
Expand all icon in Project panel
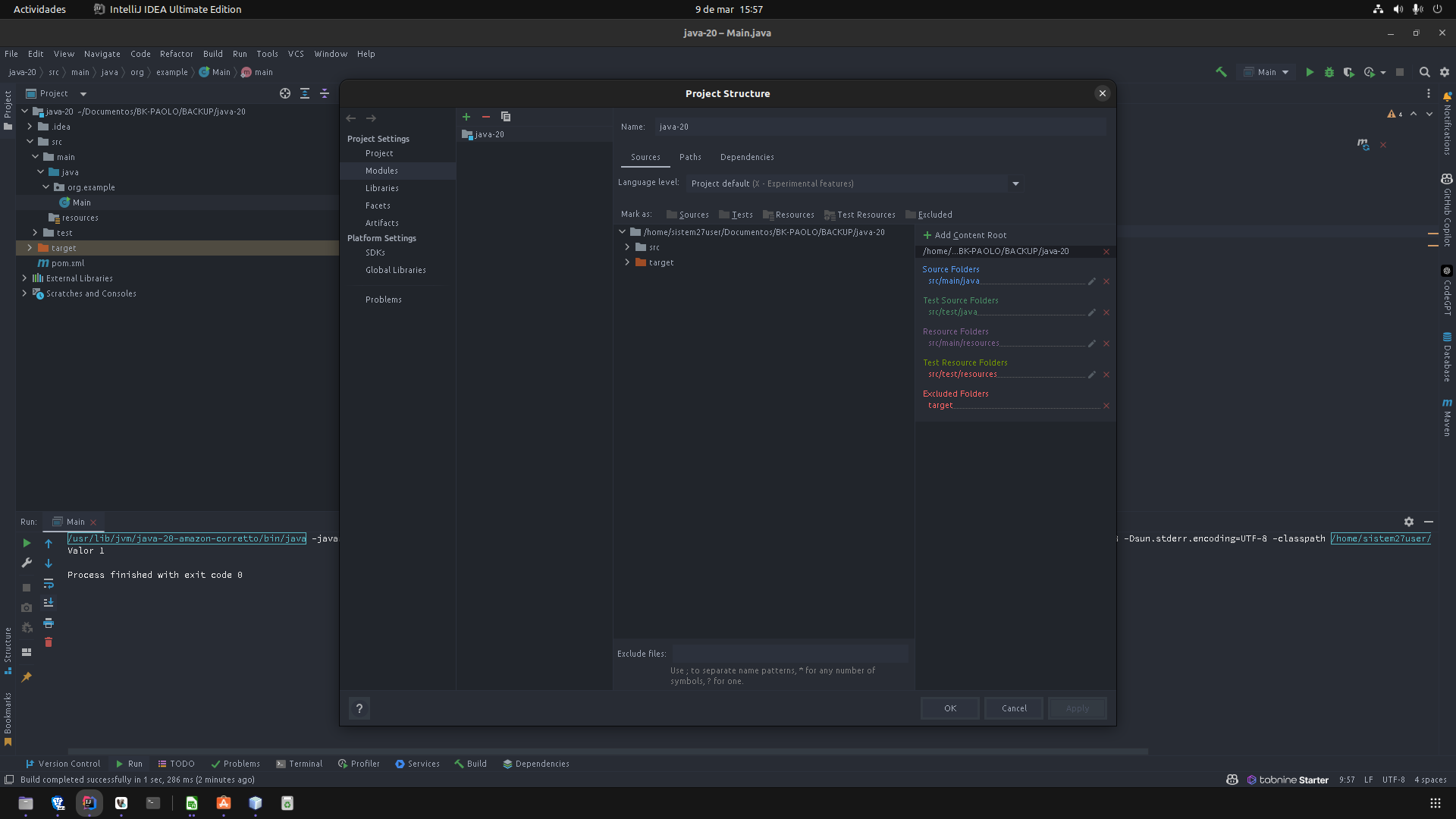305,93
